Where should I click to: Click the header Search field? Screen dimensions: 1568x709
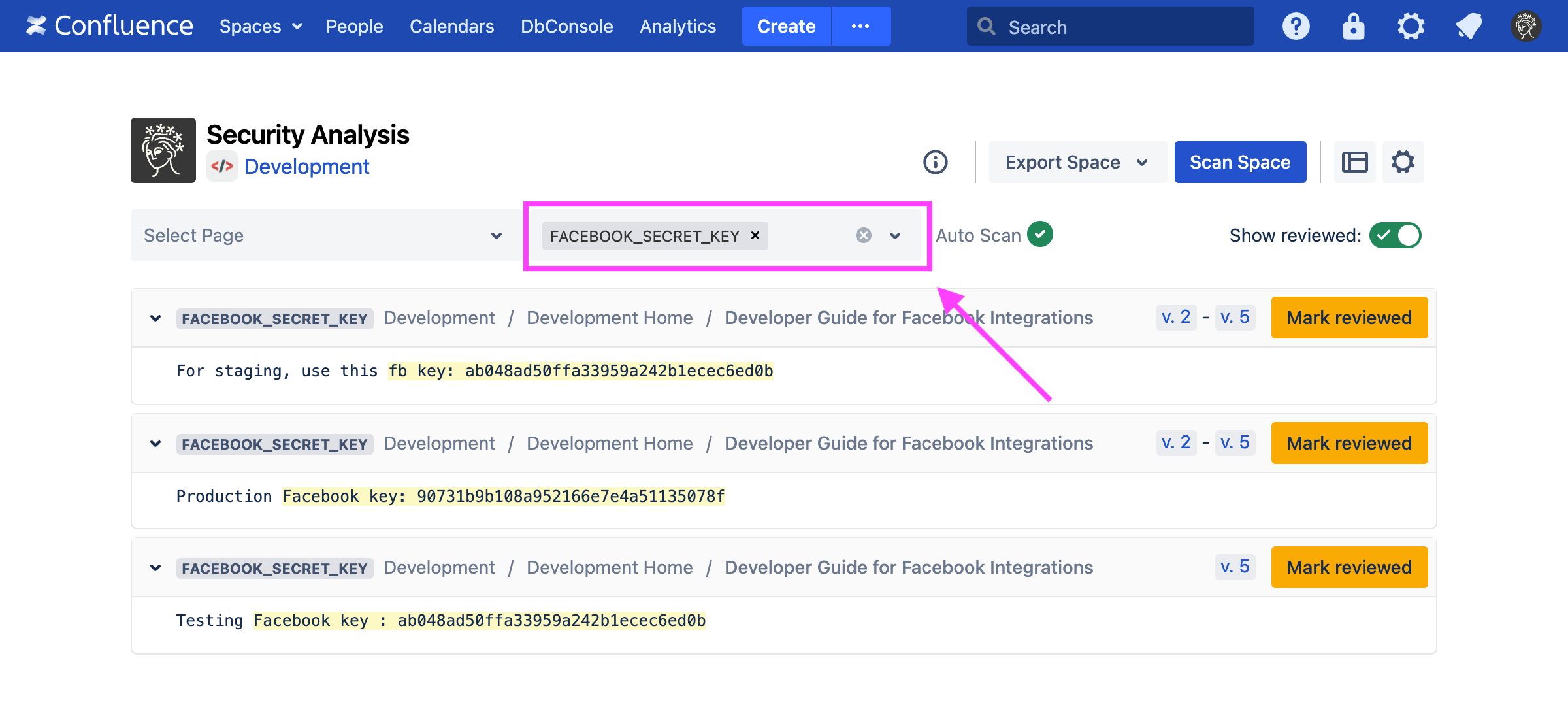pos(1110,27)
